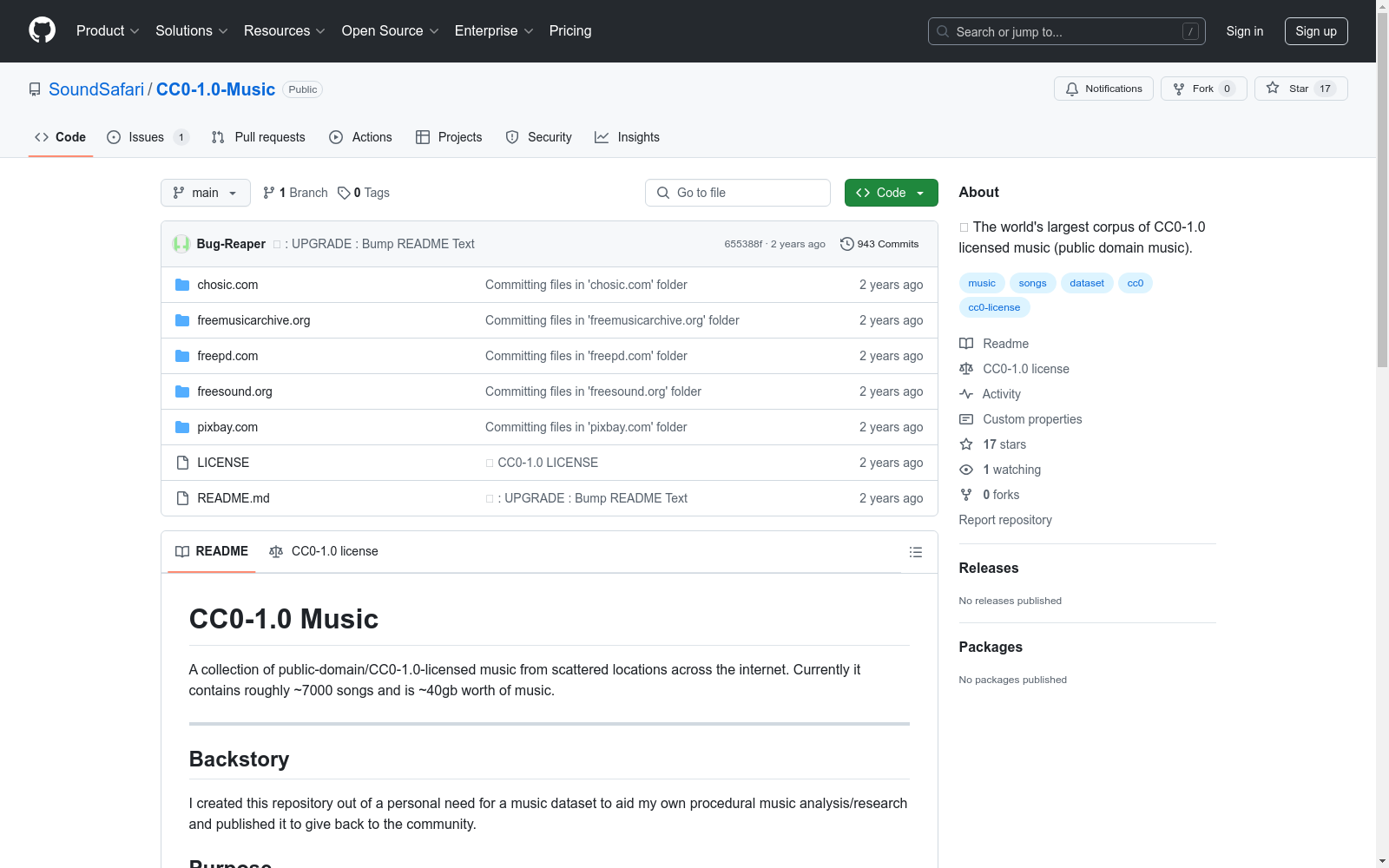Click the book icon beside Readme
Viewport: 1389px width, 868px height.
[966, 344]
